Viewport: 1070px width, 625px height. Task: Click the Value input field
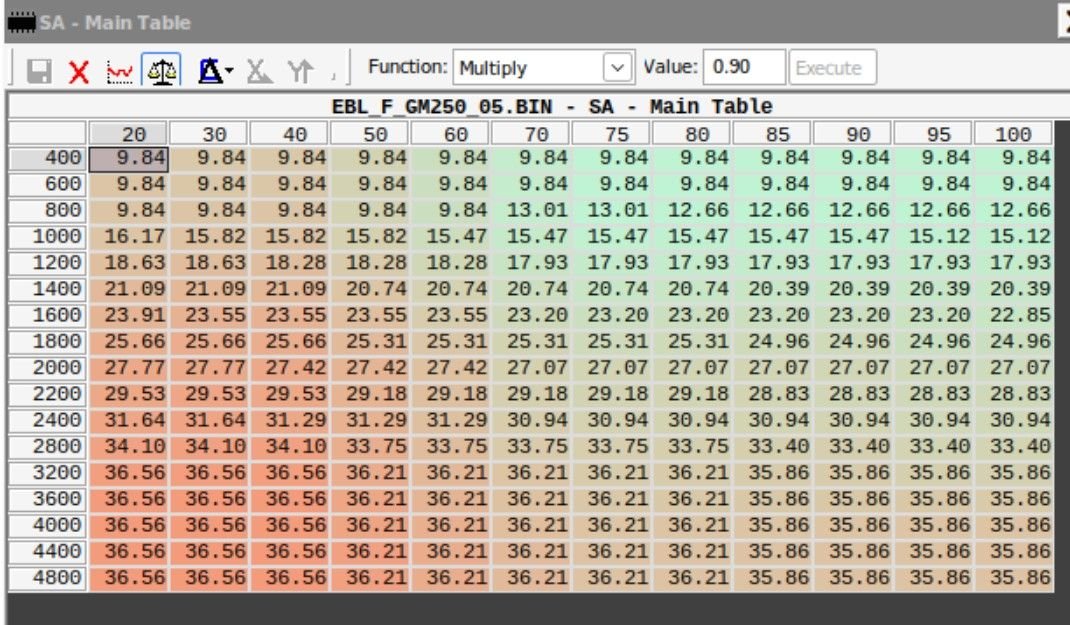pos(744,68)
